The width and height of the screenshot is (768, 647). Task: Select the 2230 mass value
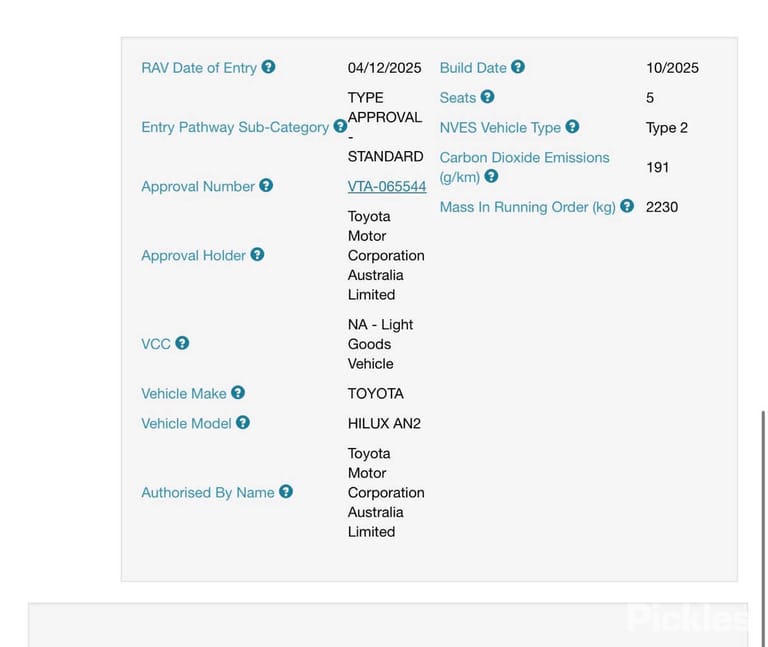coord(662,207)
